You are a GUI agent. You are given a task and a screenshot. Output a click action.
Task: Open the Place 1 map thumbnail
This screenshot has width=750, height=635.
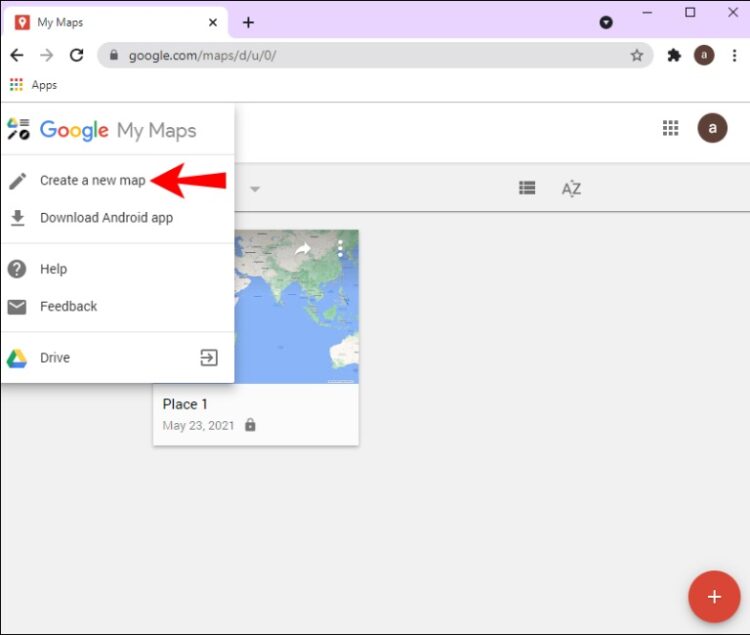(297, 307)
